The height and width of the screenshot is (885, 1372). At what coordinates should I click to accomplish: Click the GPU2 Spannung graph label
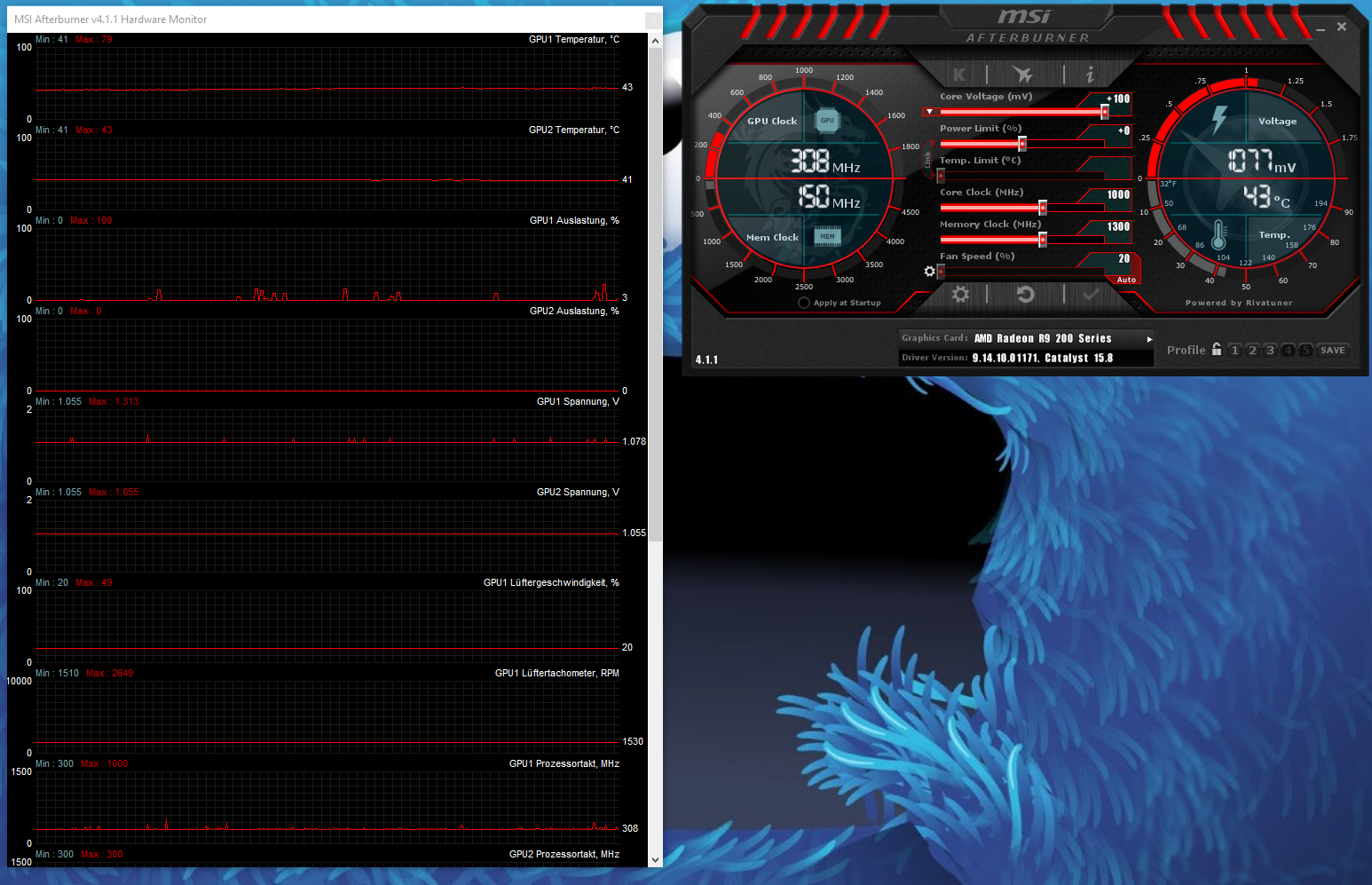pos(578,492)
